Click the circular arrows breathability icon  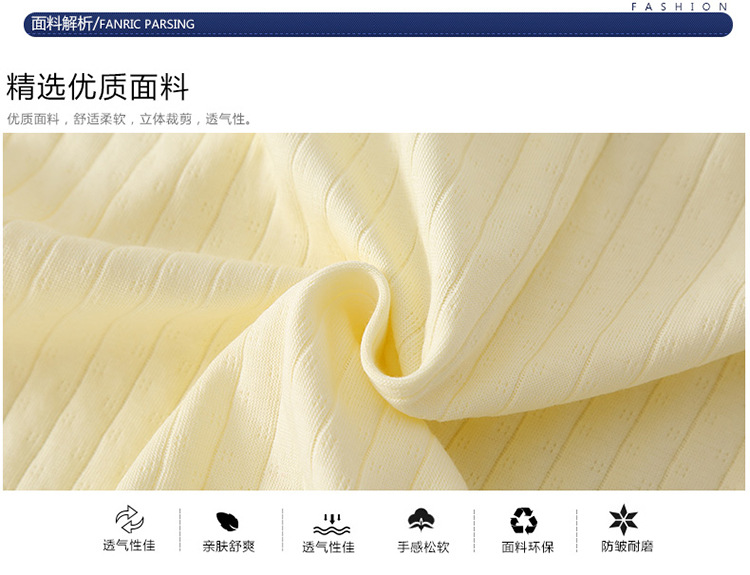tap(130, 520)
